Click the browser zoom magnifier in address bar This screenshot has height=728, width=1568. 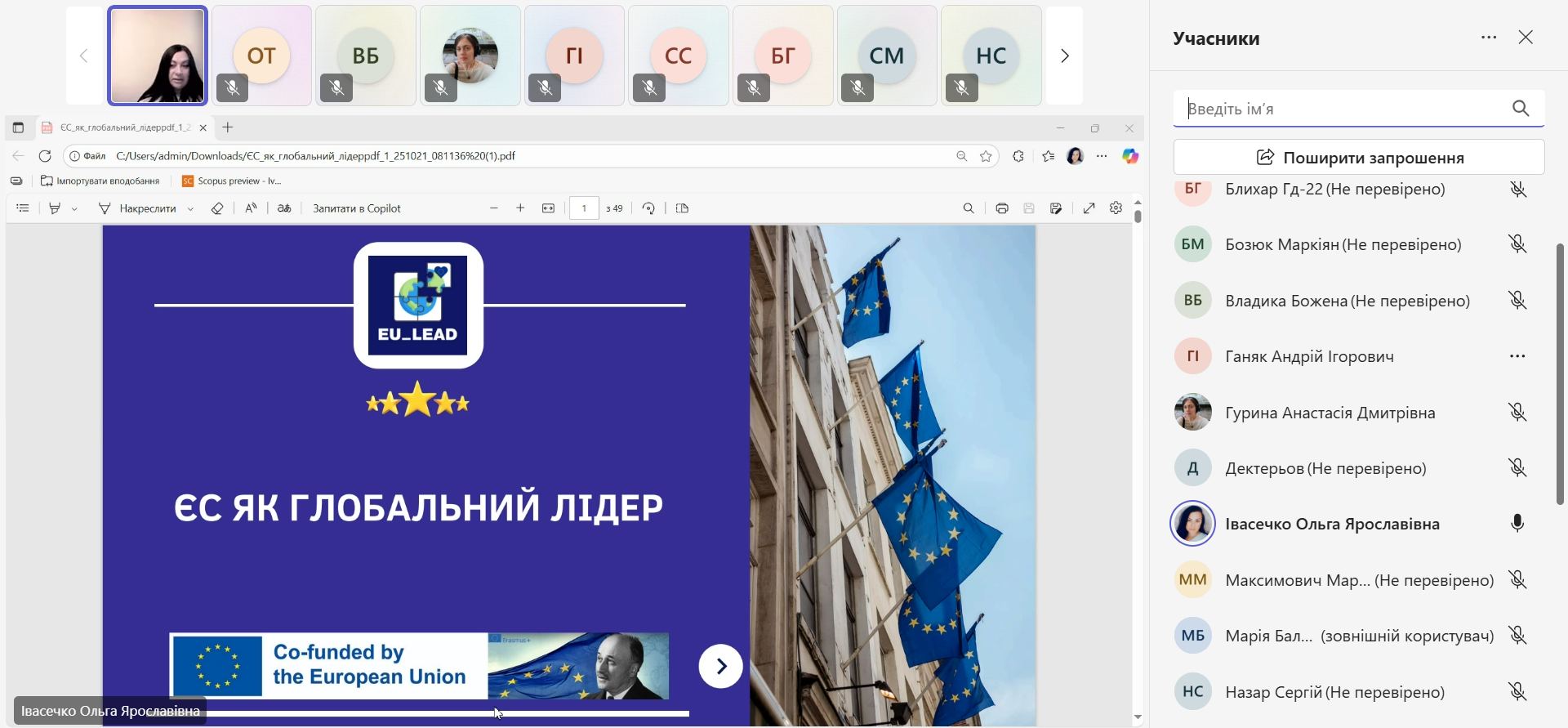click(961, 156)
